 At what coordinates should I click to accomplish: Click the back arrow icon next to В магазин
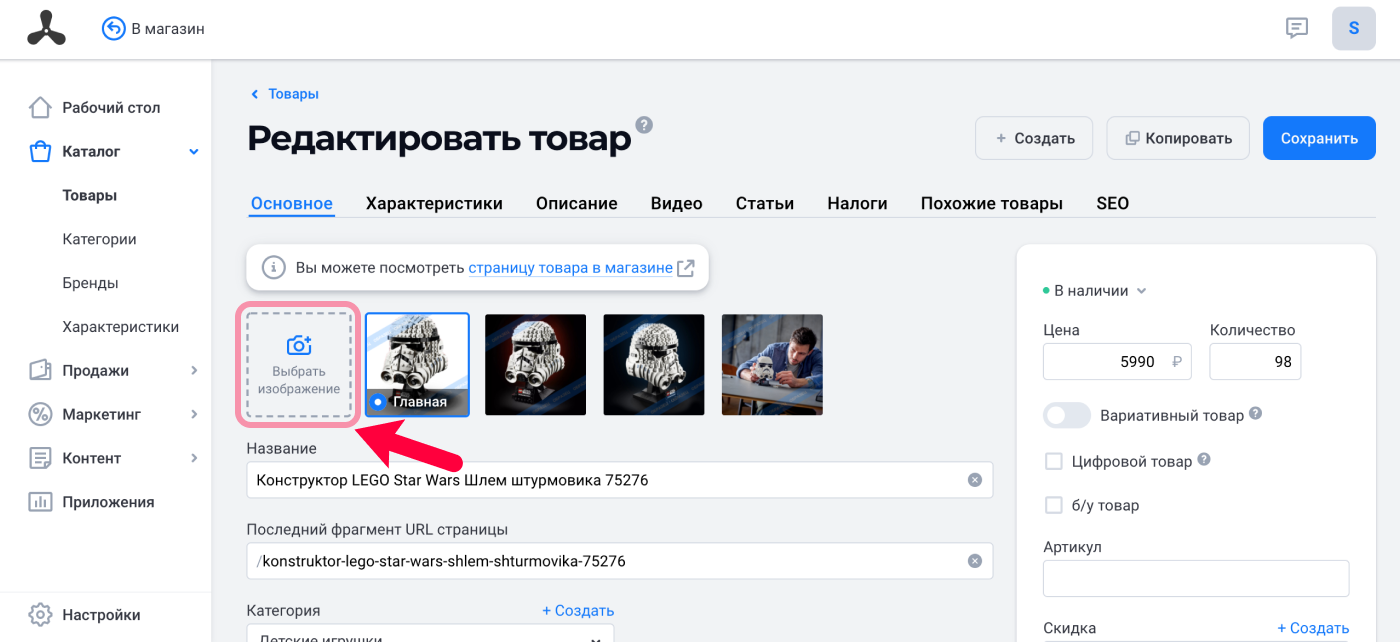click(114, 28)
